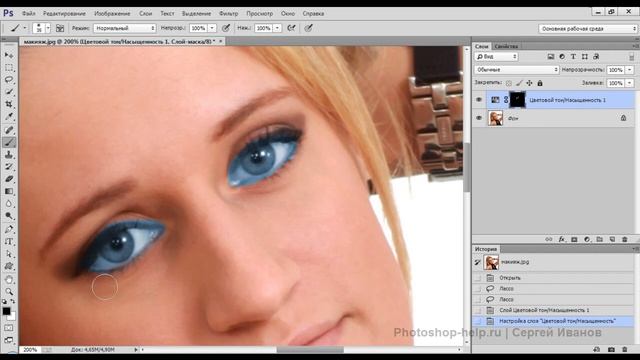Toggle lock image pixels brush icon
Screen dimensions: 640x360
[x=519, y=83]
